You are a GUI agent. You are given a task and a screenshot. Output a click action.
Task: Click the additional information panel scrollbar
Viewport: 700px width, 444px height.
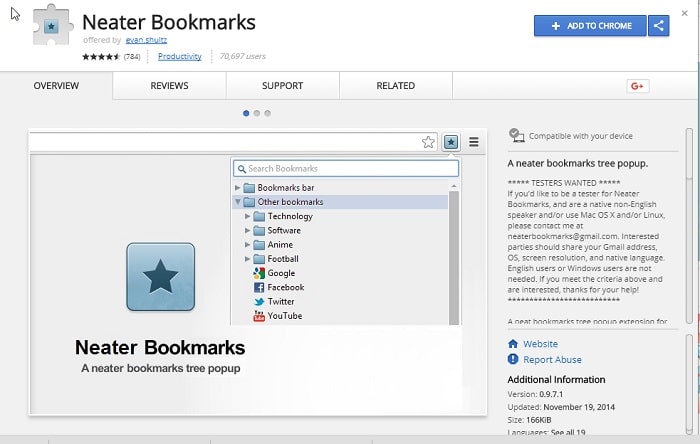(689, 384)
